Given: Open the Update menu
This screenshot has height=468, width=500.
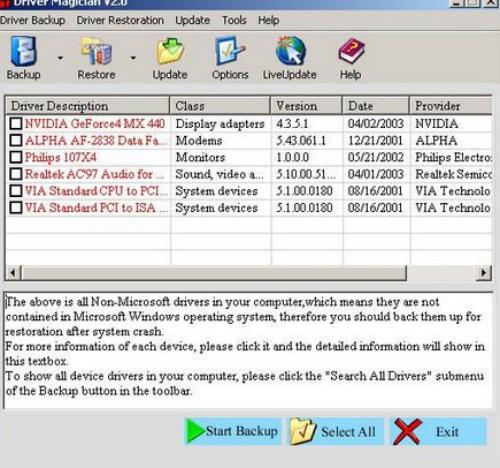Looking at the screenshot, I should [193, 20].
